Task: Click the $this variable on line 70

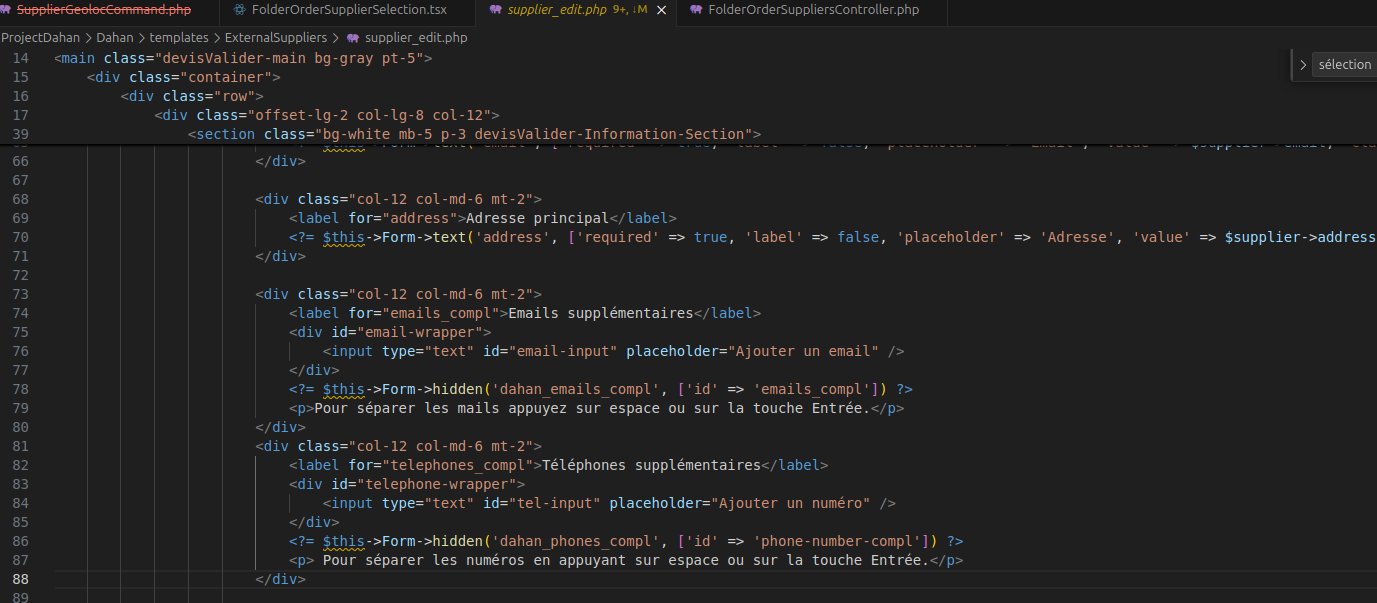Action: click(344, 237)
